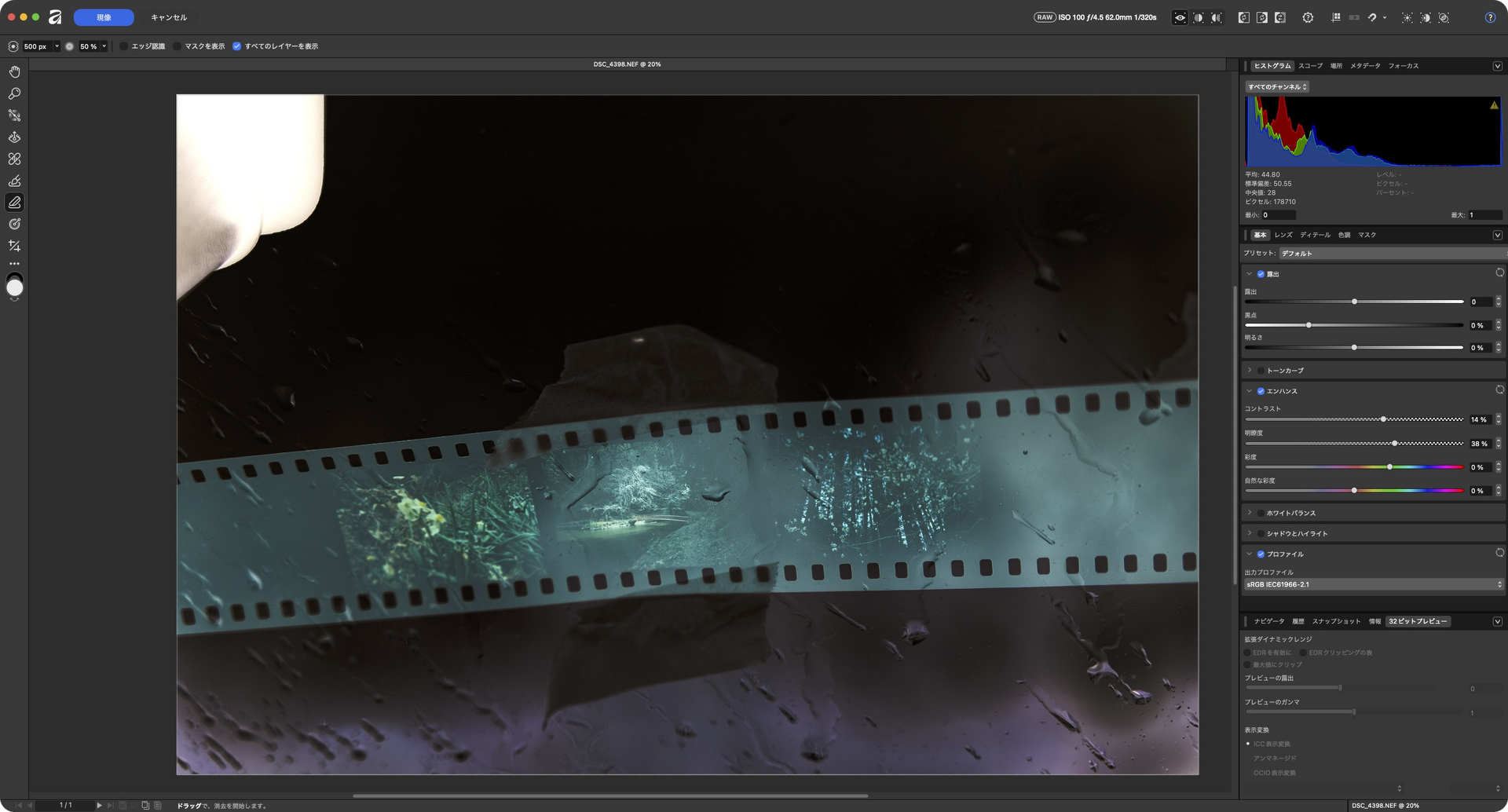Switch to split before/after view

(1199, 17)
